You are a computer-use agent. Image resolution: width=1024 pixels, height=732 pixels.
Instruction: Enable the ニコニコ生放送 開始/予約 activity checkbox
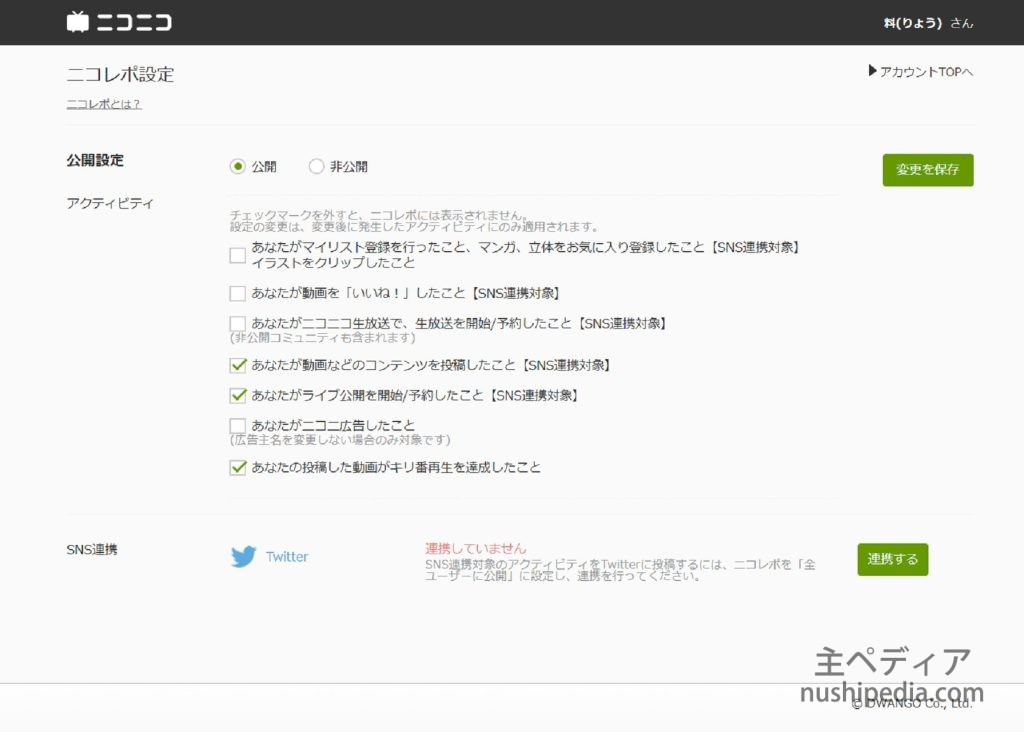pyautogui.click(x=237, y=322)
